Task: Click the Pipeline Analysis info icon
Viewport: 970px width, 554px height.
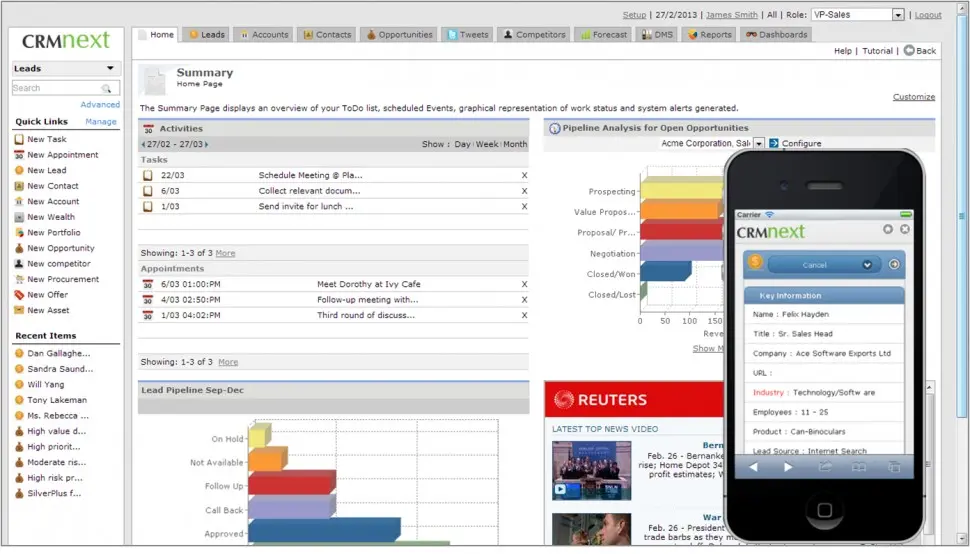Action: [553, 128]
